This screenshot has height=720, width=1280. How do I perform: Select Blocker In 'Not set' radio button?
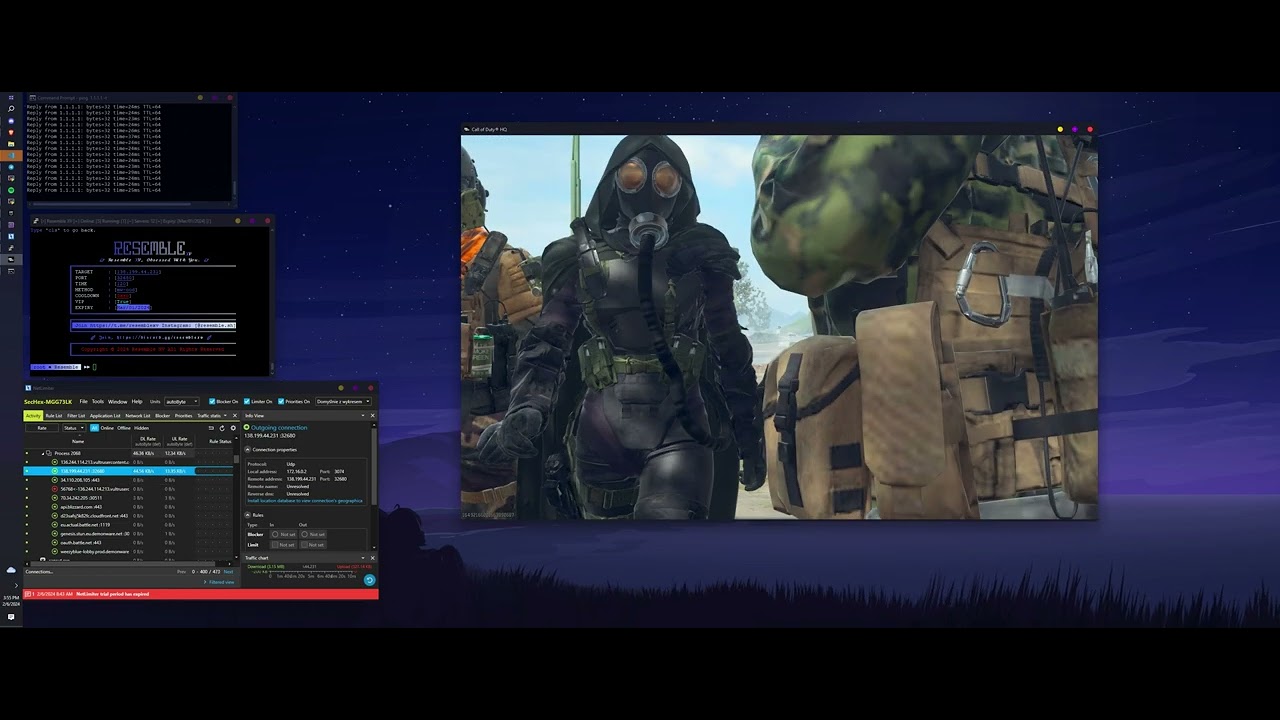[x=275, y=534]
